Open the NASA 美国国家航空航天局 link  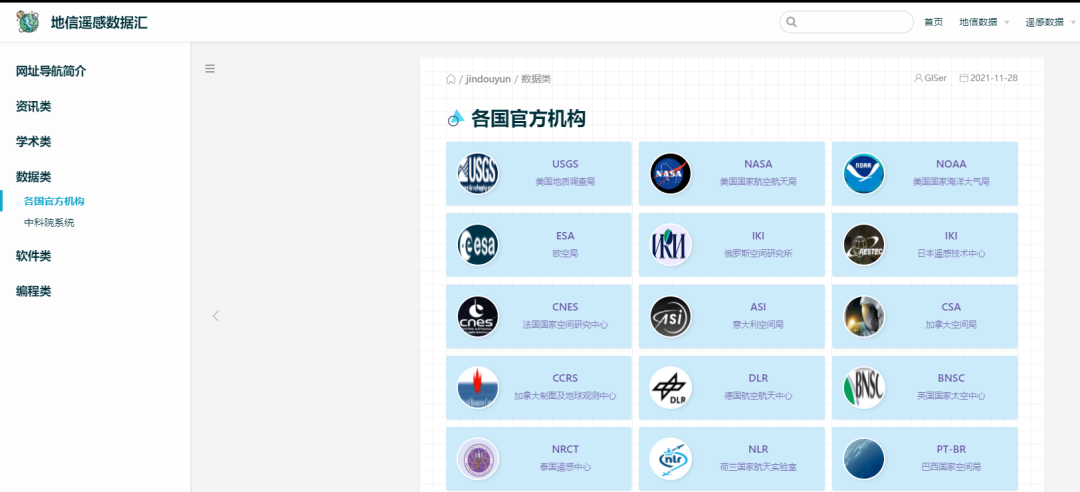tap(731, 174)
